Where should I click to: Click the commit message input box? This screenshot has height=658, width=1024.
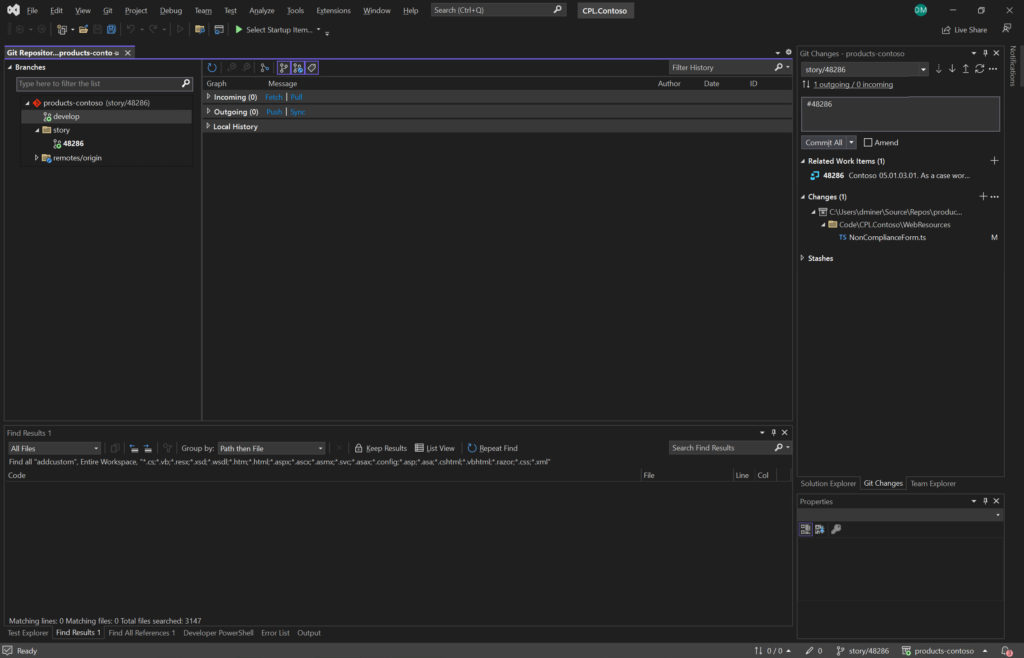pyautogui.click(x=898, y=113)
